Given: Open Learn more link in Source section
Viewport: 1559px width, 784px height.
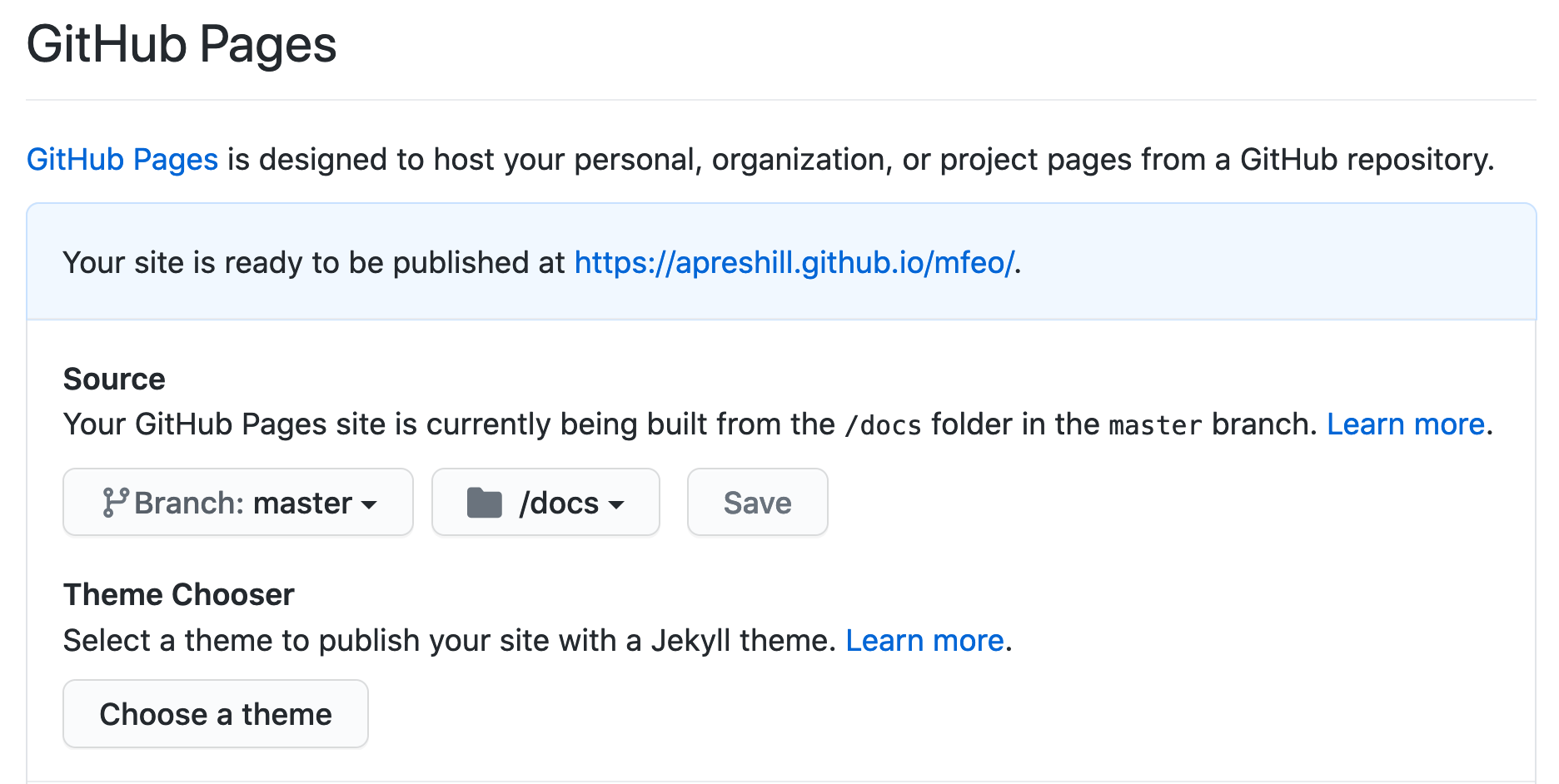Looking at the screenshot, I should [1406, 424].
